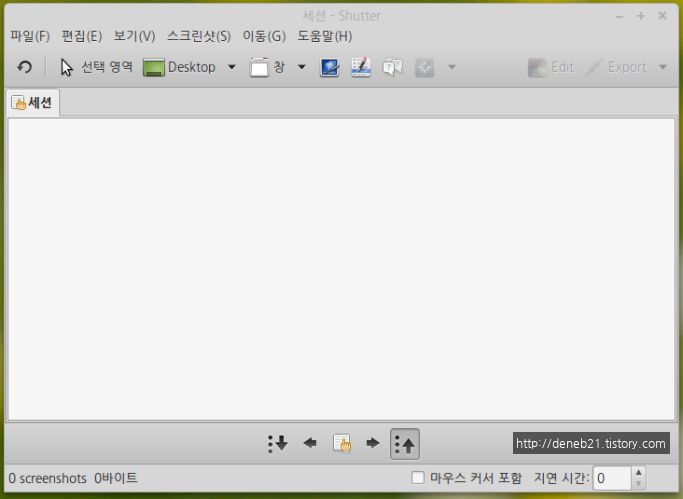Go to next screenshot with right arrow

coord(373,443)
